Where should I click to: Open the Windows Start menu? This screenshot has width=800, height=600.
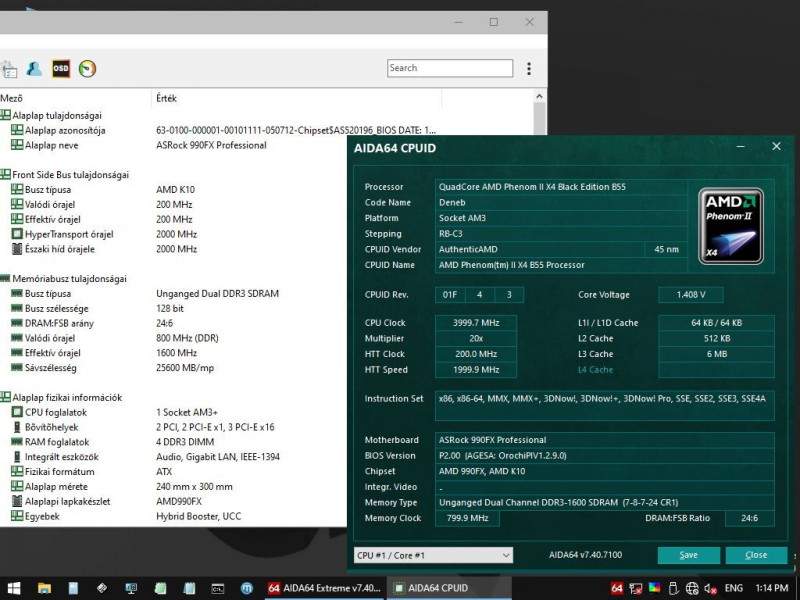pos(15,588)
